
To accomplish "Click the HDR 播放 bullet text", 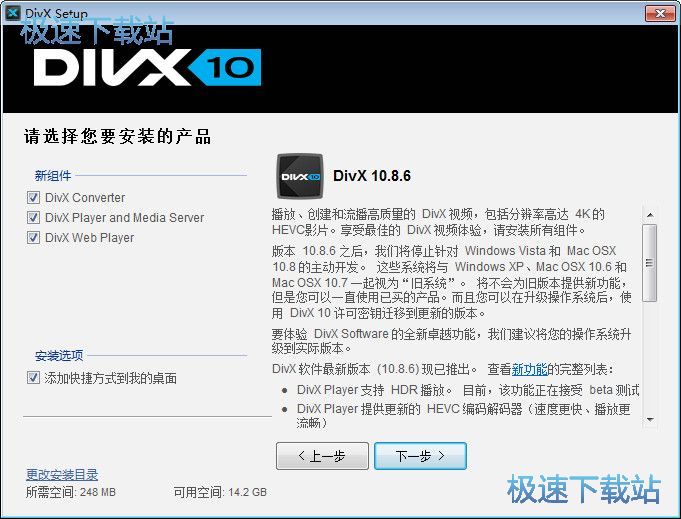I will [x=468, y=390].
